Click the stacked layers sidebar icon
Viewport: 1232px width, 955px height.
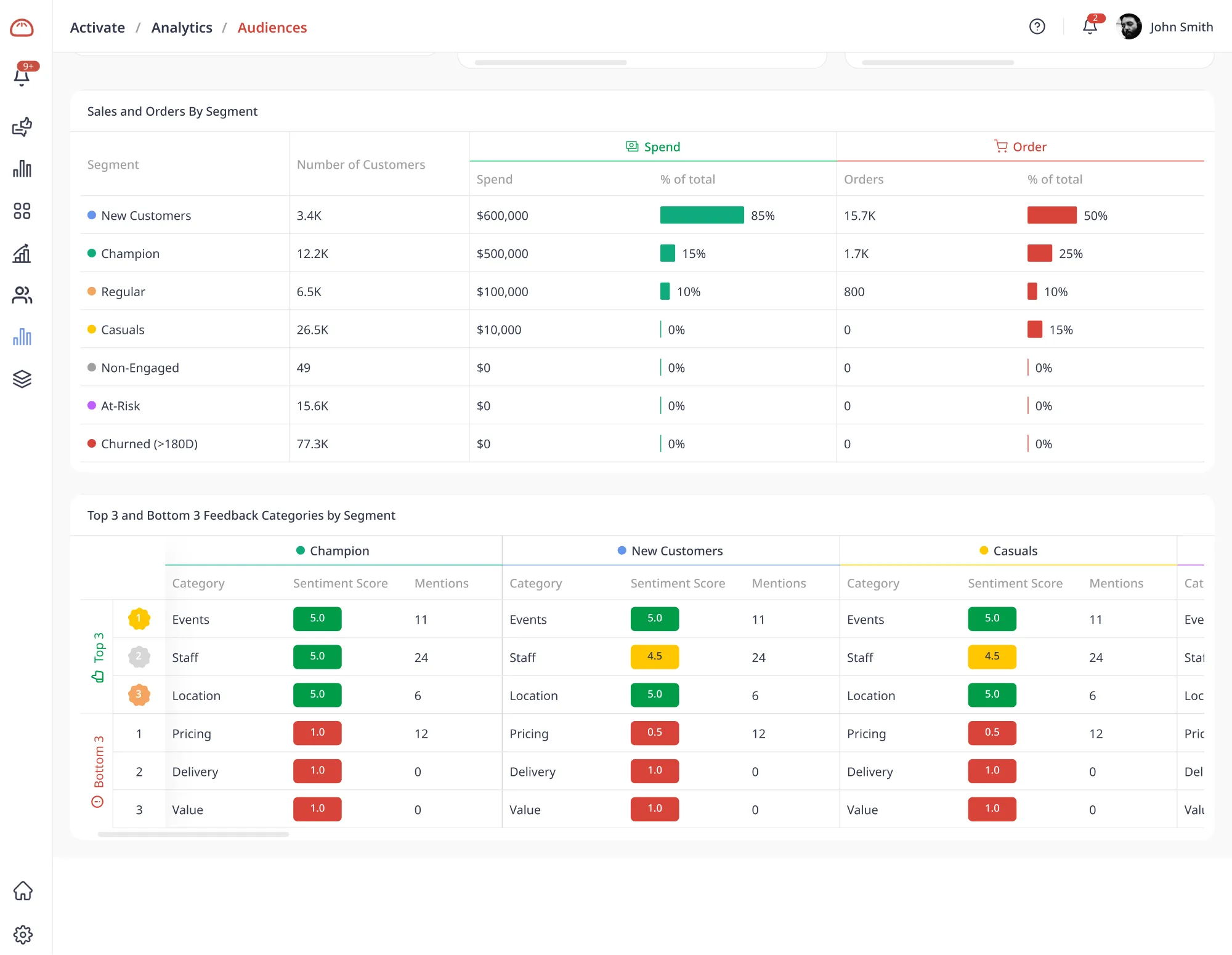pos(22,379)
